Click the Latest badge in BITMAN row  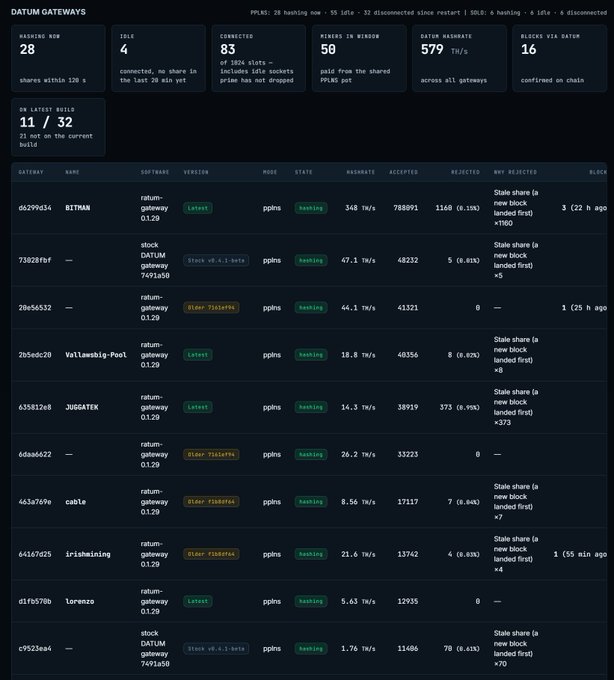click(198, 208)
